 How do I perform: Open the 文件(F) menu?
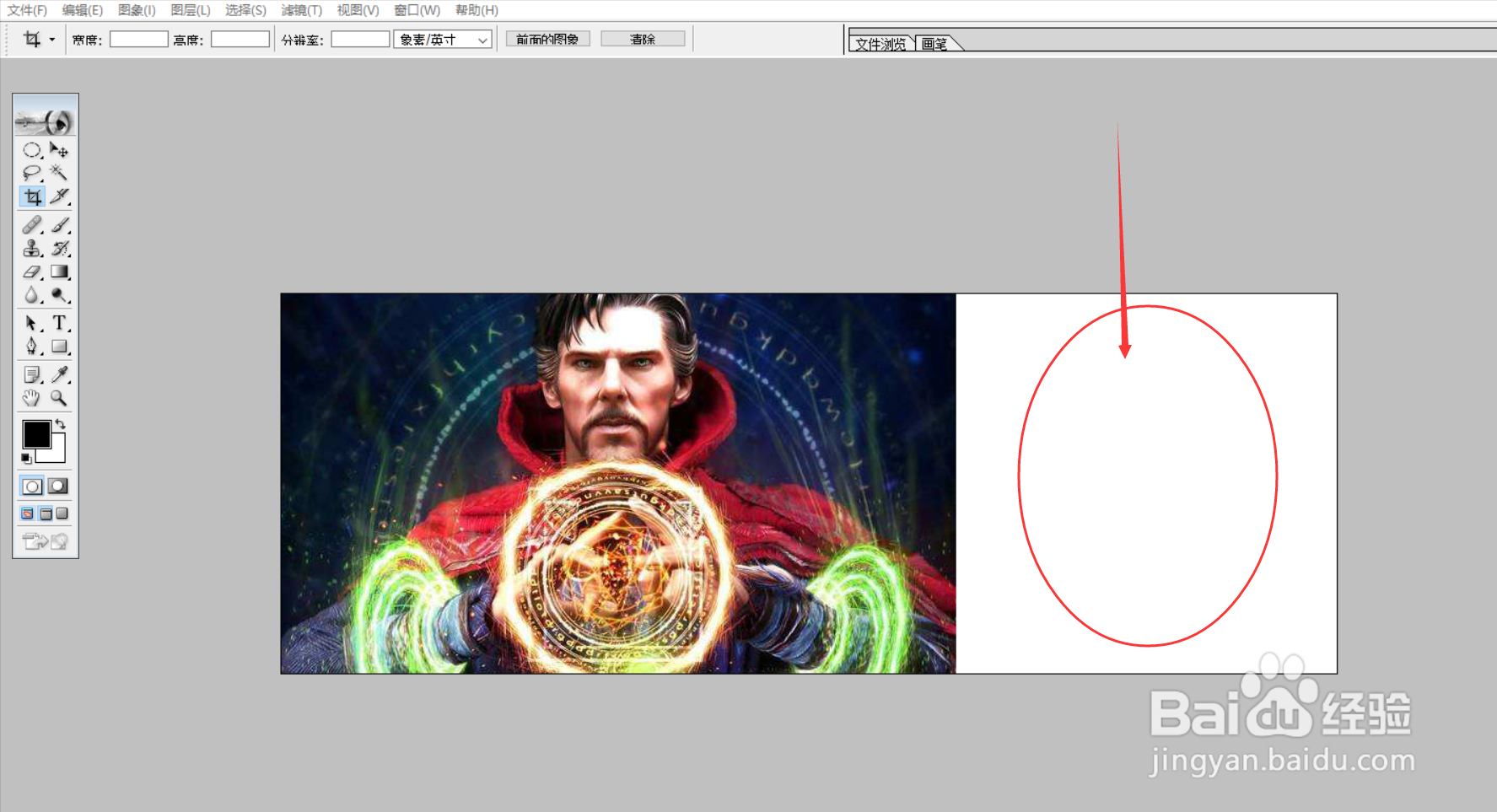coord(27,10)
